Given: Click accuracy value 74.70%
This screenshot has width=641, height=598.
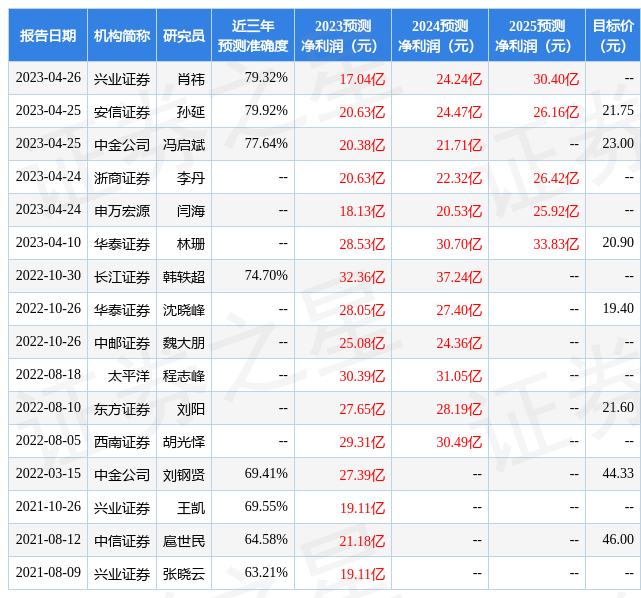Looking at the screenshot, I should click(266, 276).
